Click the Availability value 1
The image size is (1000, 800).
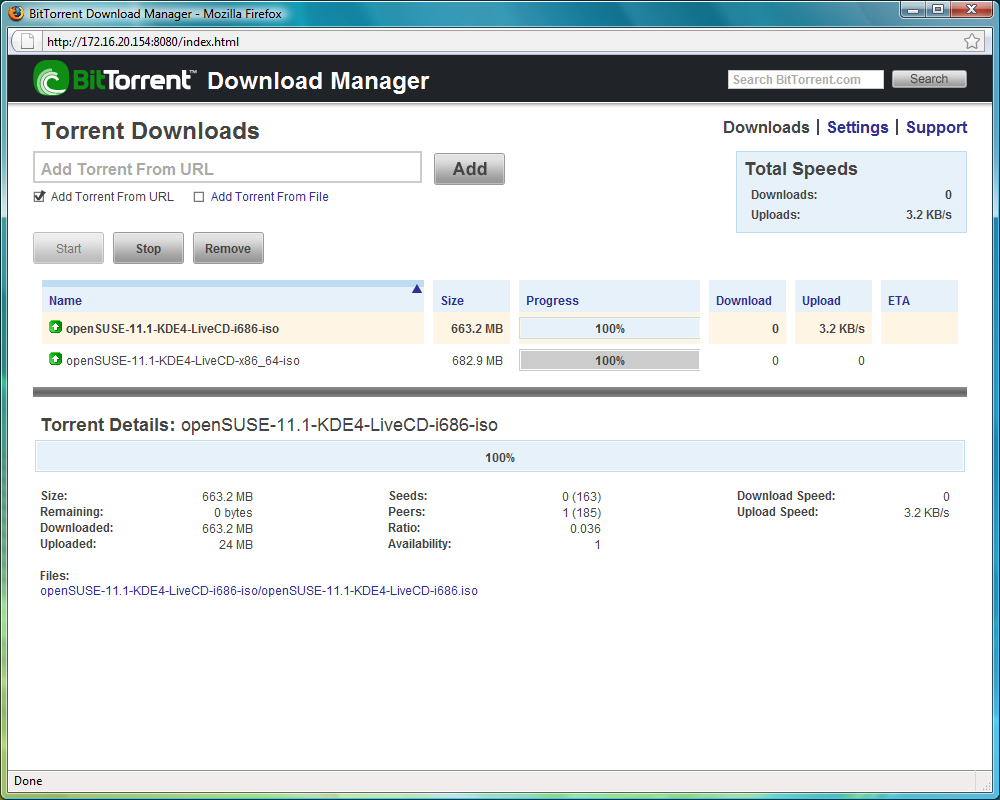[598, 545]
